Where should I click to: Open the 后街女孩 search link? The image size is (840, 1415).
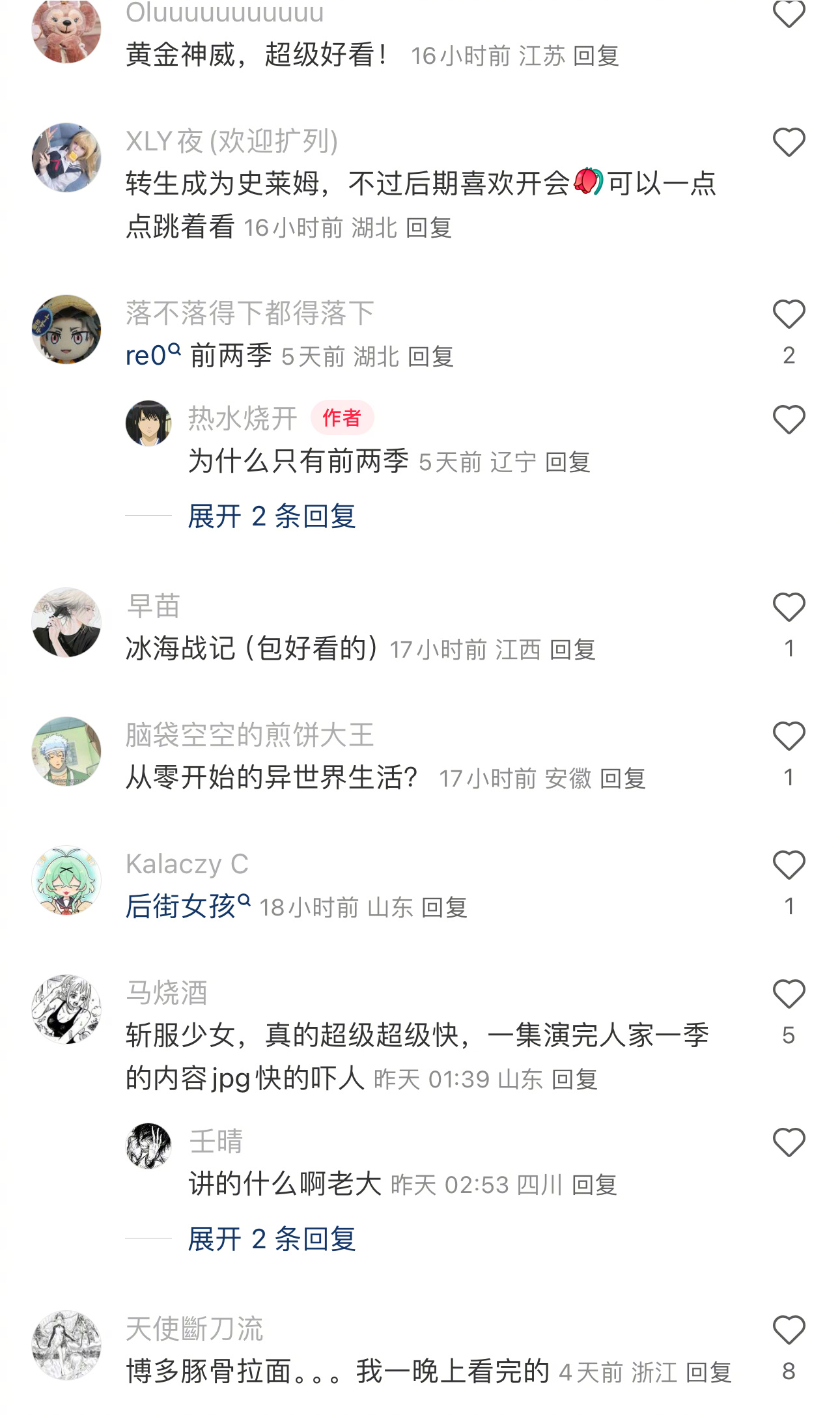(188, 906)
